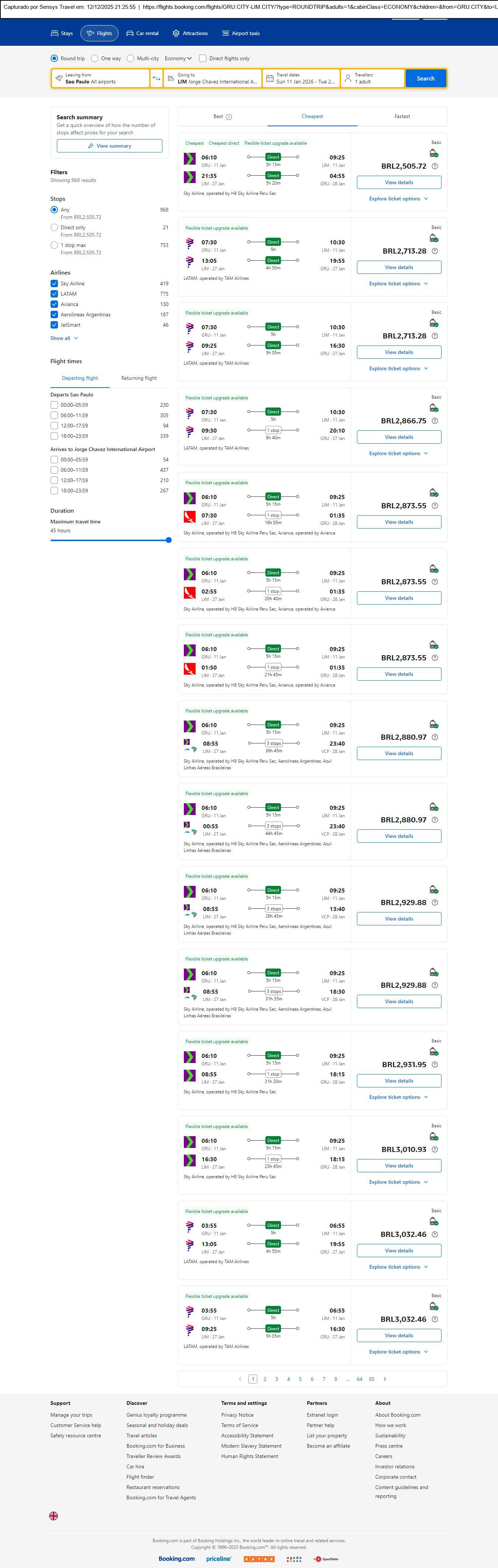The image size is (498, 1568).
Task: Enable the Direct flights only checkbox
Action: 203,58
